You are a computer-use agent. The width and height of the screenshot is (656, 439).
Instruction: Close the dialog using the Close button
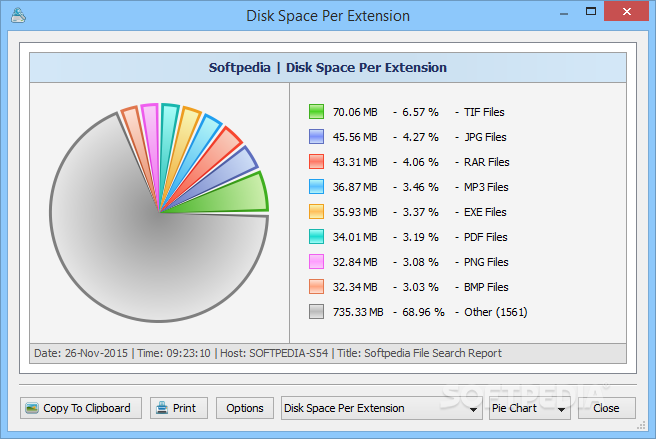pos(607,408)
